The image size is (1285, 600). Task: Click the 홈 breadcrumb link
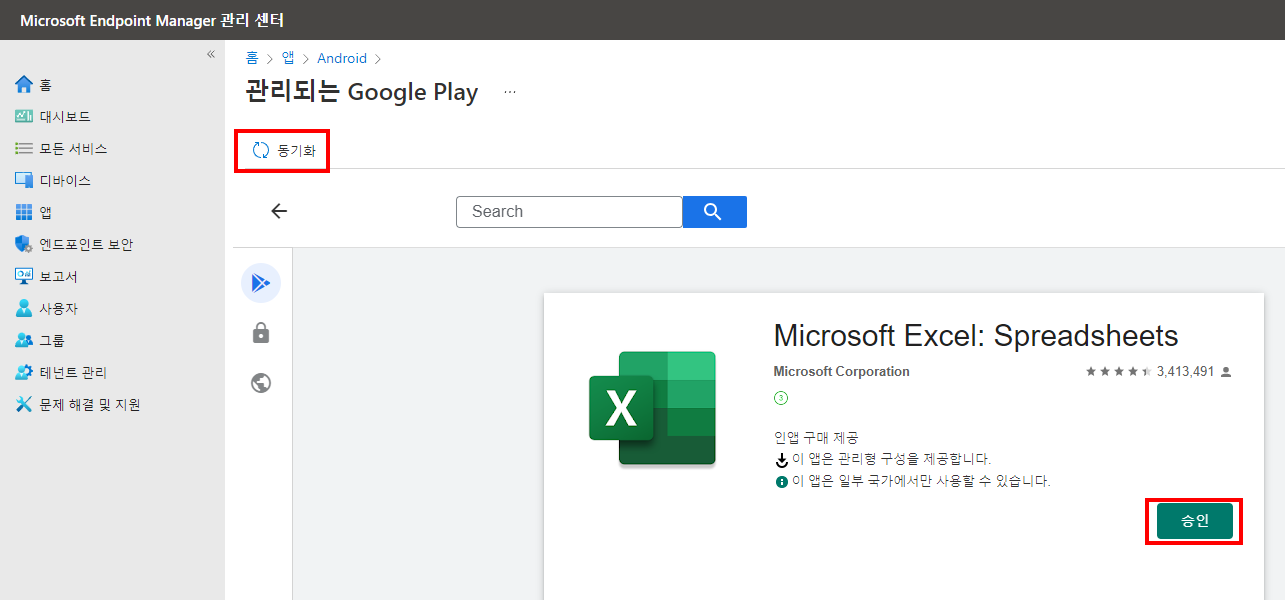click(253, 58)
